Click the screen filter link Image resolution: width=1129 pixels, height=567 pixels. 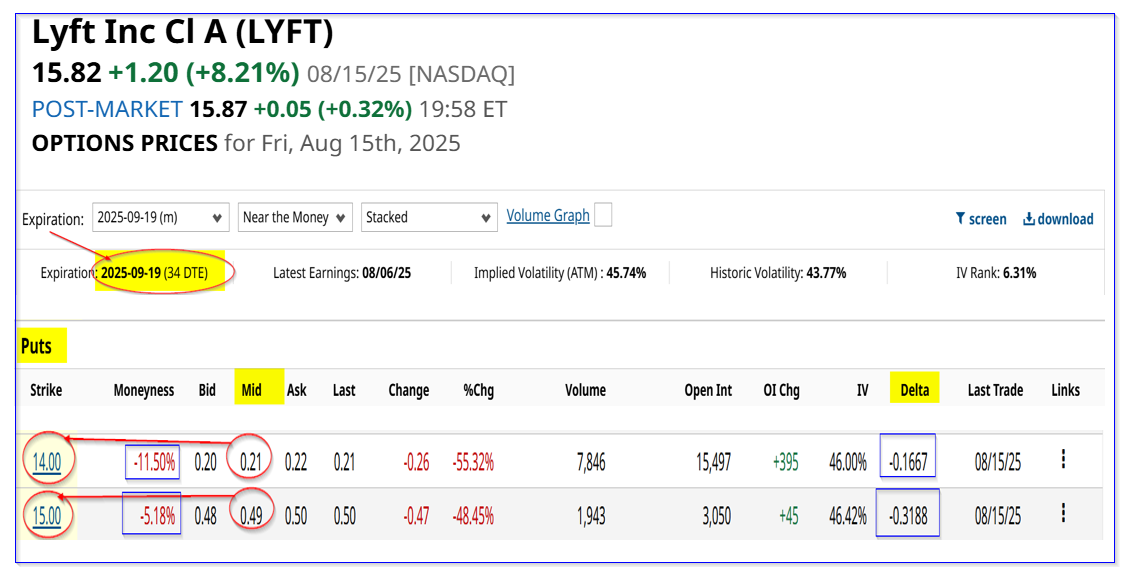coord(981,219)
